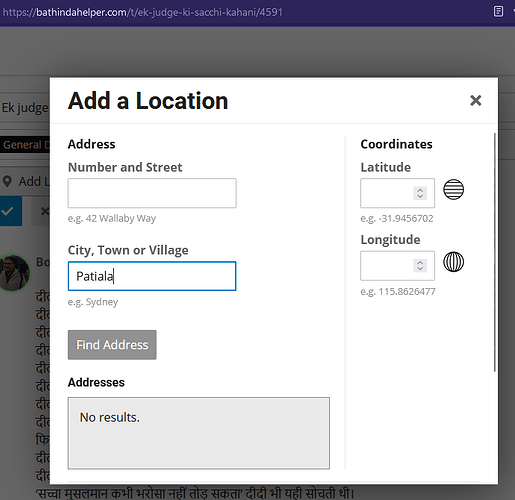
Task: Click the dialog's vertical scrollbar
Action: click(x=495, y=252)
